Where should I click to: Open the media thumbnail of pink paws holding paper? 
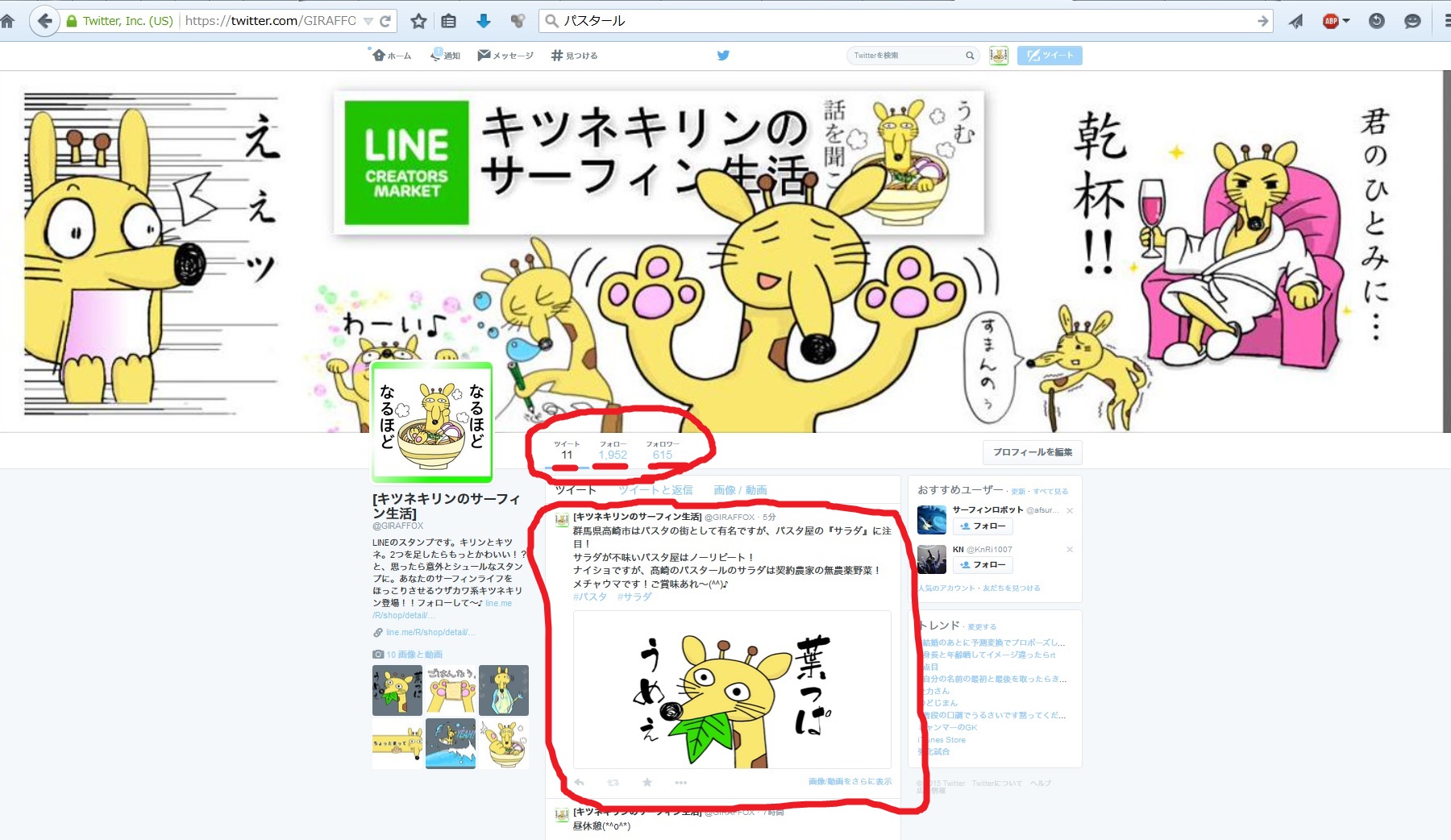click(451, 690)
